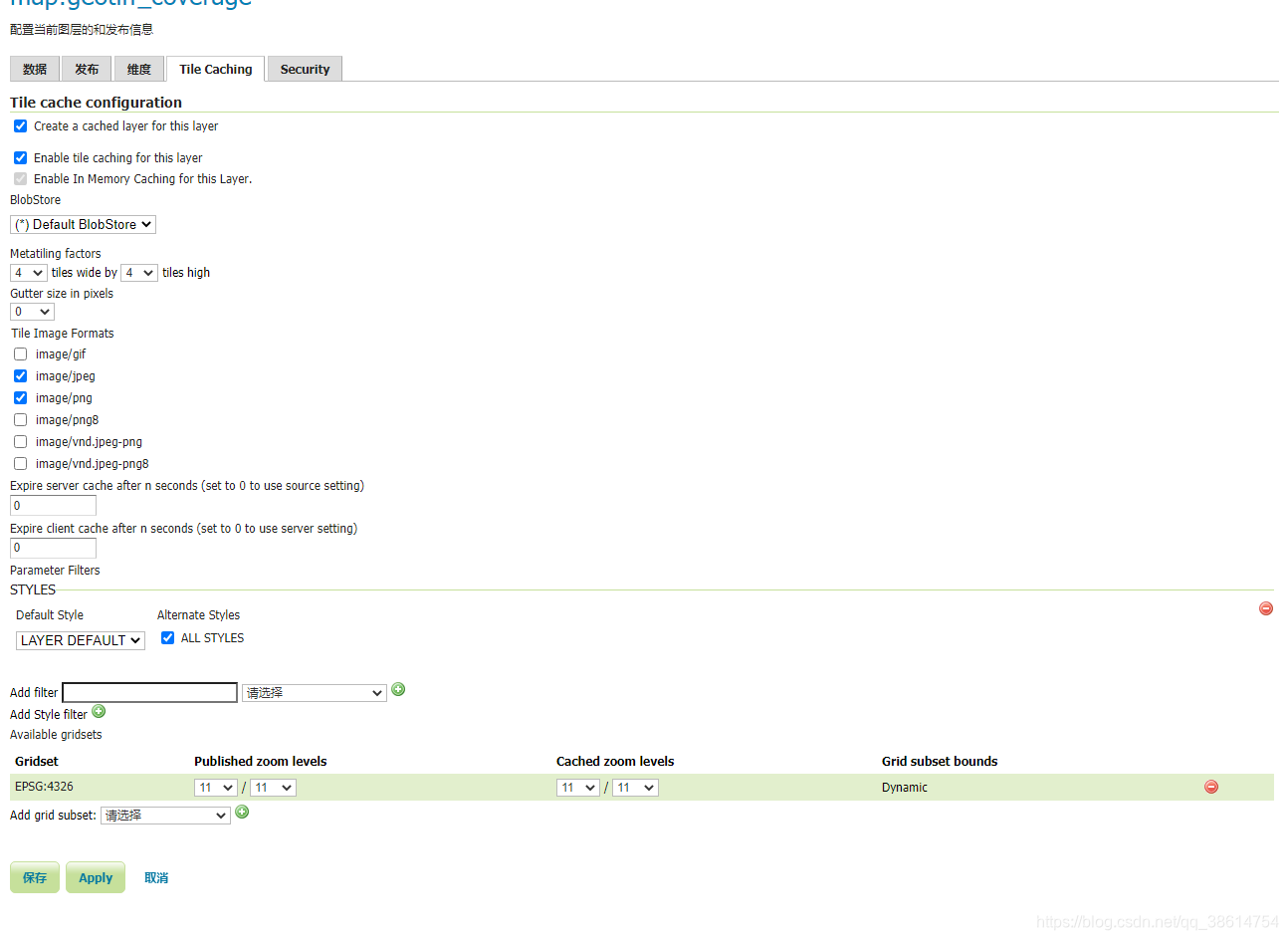Click the Expire server cache seconds field
1288x940 pixels.
click(53, 506)
